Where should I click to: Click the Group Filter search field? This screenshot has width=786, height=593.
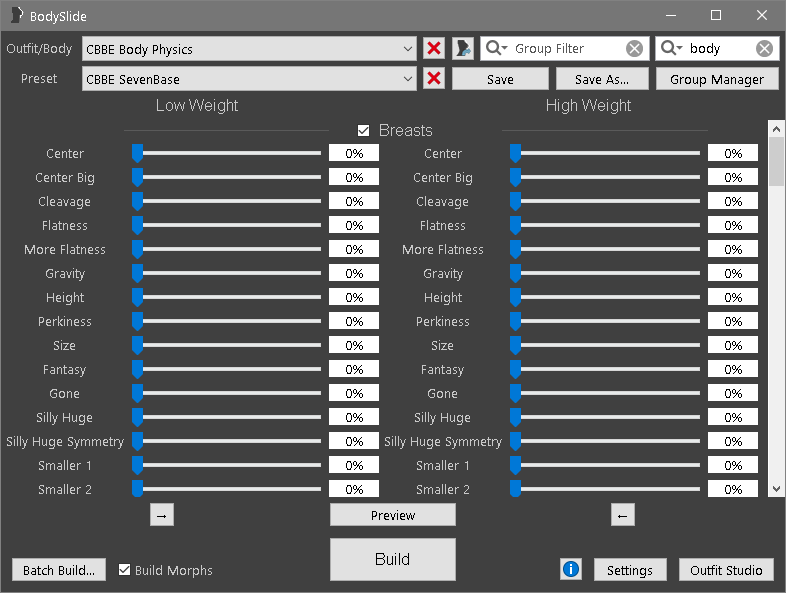pos(565,49)
